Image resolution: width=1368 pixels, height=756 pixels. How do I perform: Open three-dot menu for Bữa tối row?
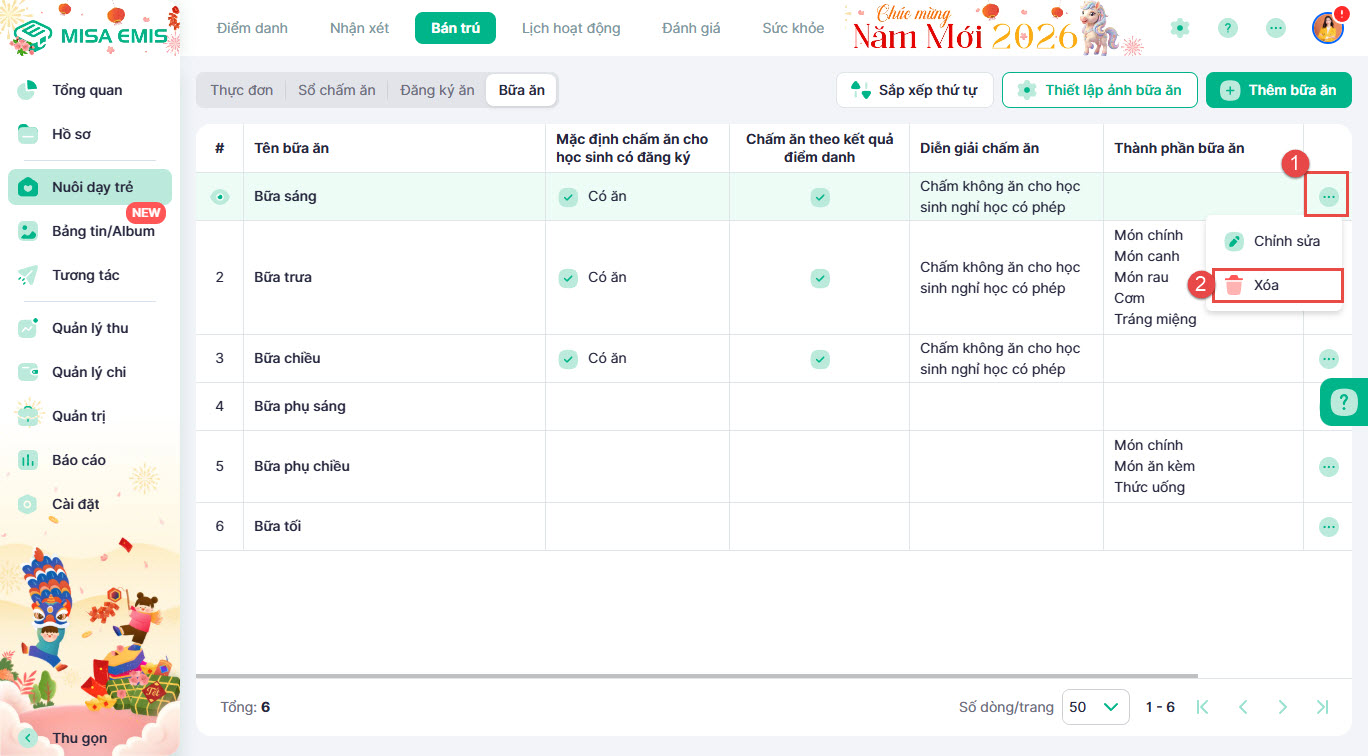point(1328,526)
